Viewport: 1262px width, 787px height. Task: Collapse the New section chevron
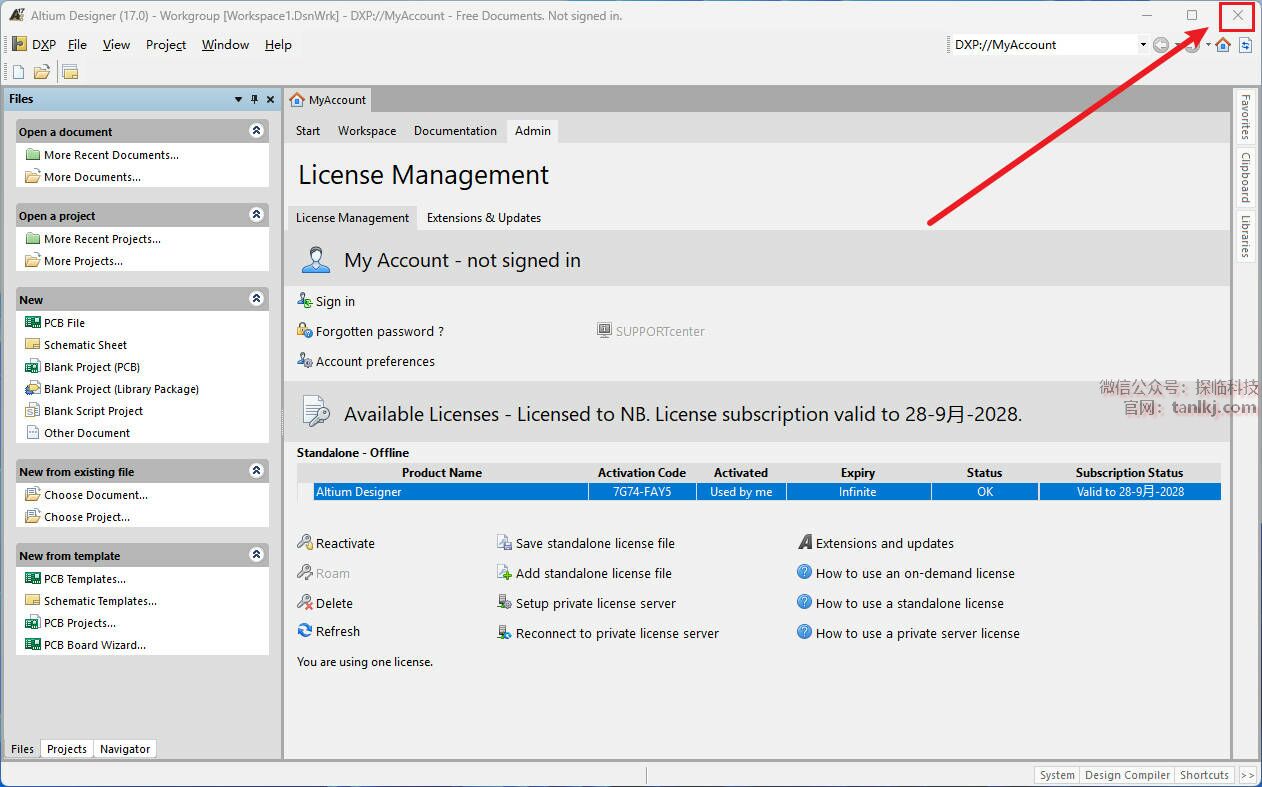[x=256, y=299]
